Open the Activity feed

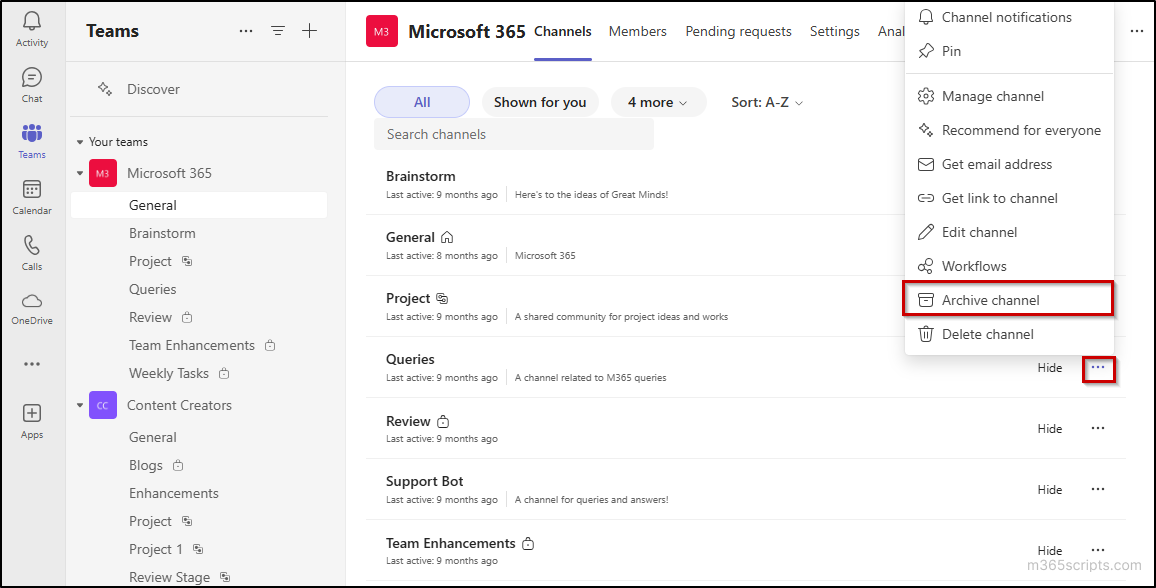coord(31,26)
